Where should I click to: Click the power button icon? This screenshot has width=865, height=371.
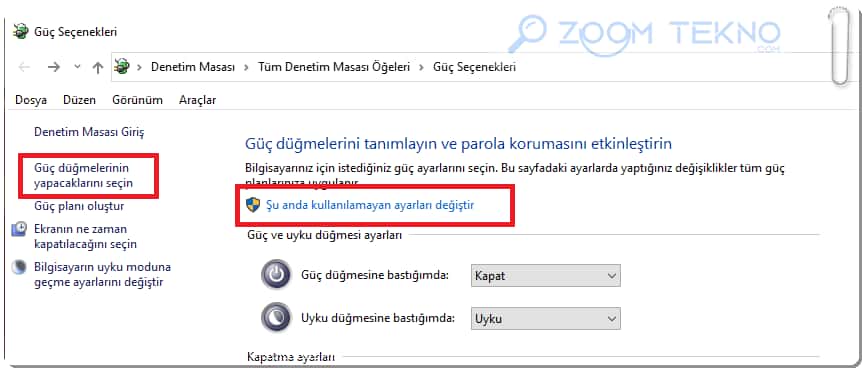pyautogui.click(x=276, y=274)
